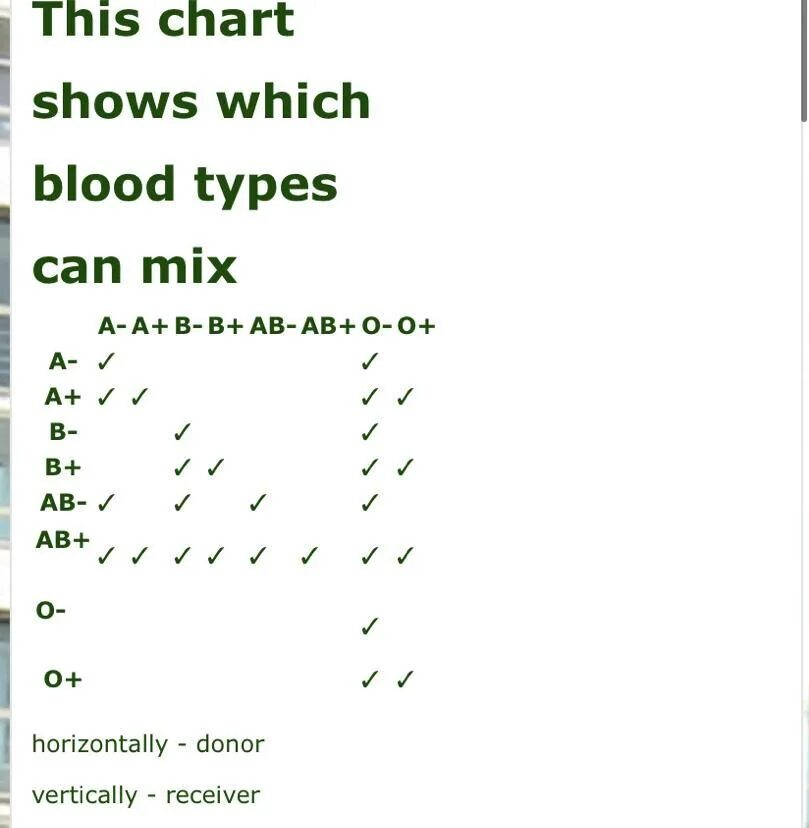
Task: Click the AB- row label
Action: (63, 503)
